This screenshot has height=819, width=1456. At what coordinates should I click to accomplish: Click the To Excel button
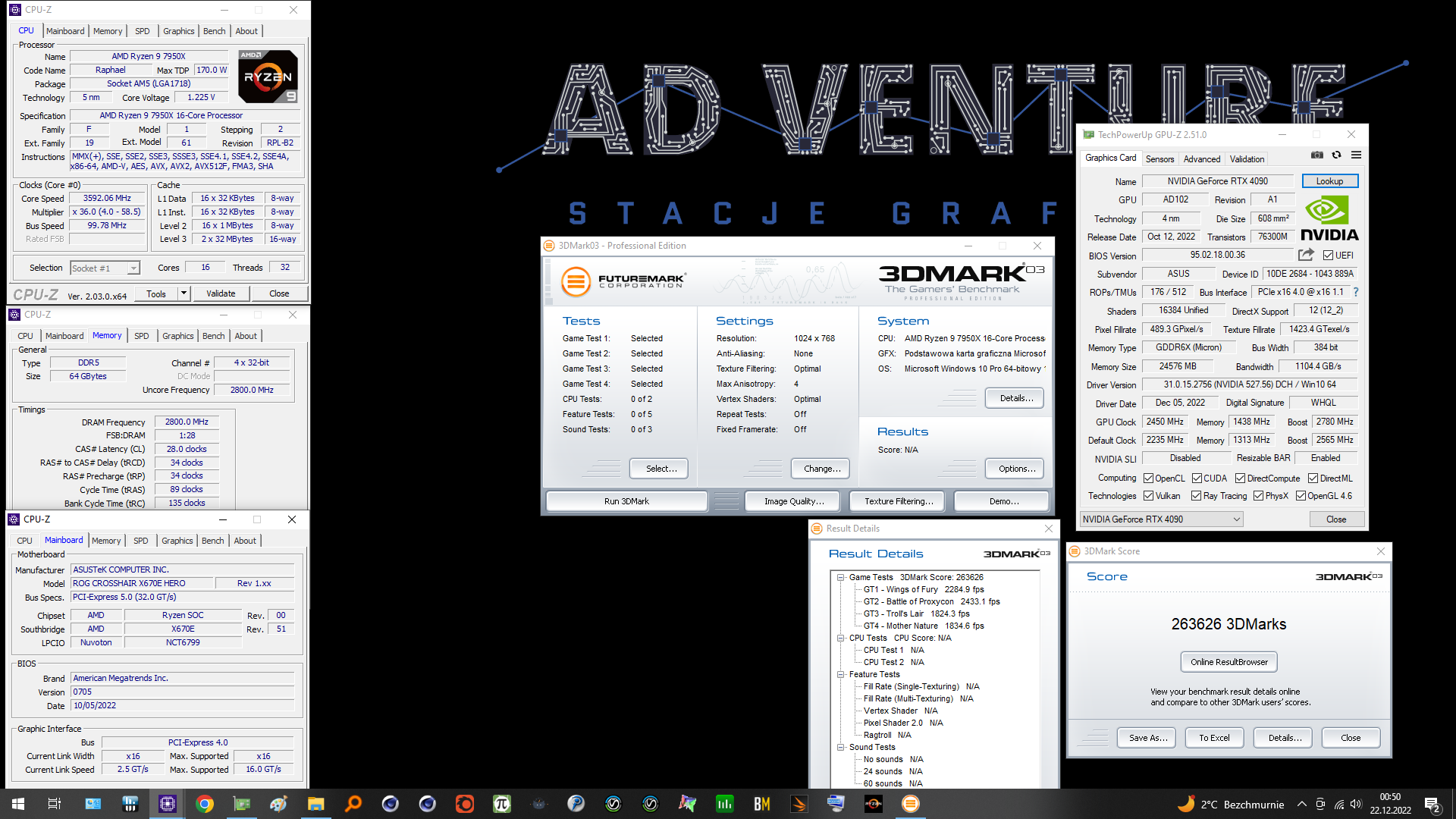tap(1214, 738)
